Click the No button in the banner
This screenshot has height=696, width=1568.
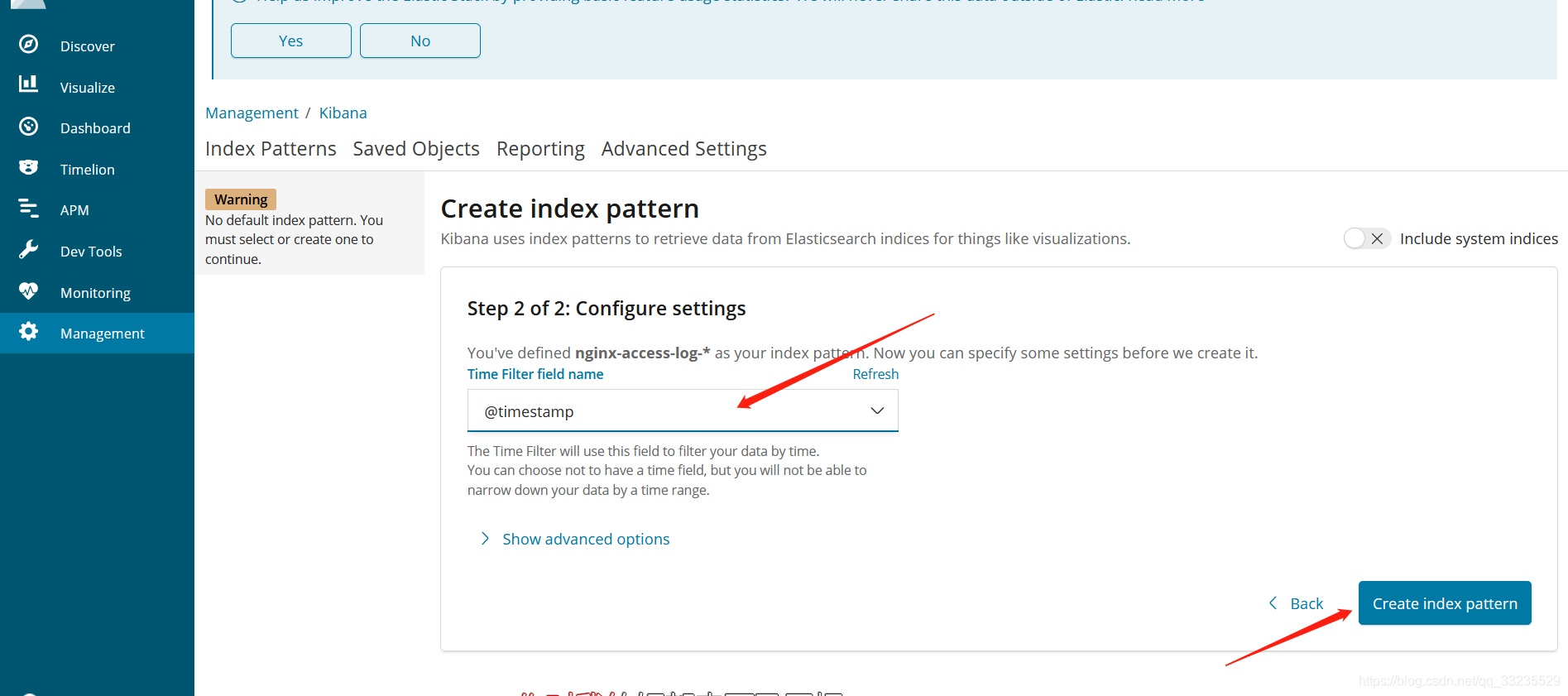420,41
